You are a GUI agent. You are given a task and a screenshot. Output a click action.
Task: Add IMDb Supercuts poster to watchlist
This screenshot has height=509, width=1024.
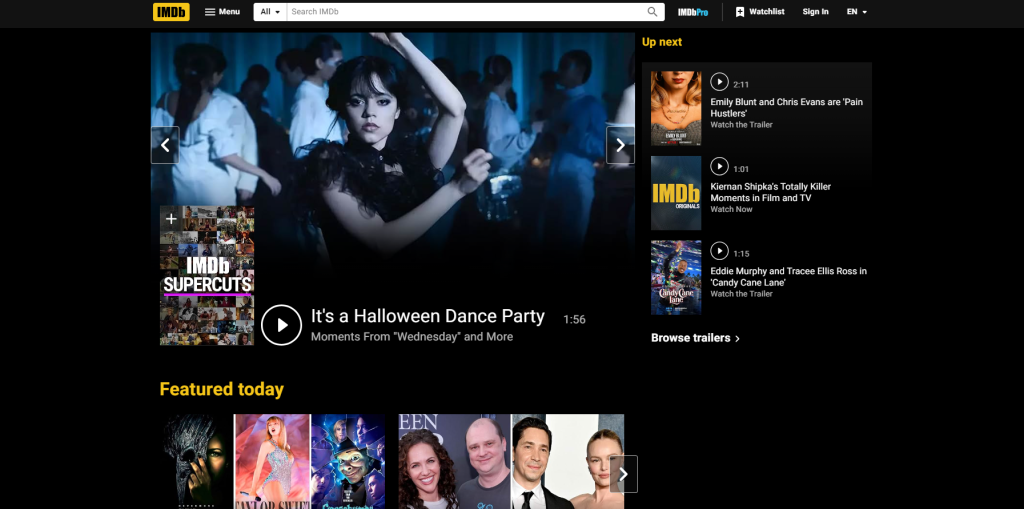pos(171,218)
